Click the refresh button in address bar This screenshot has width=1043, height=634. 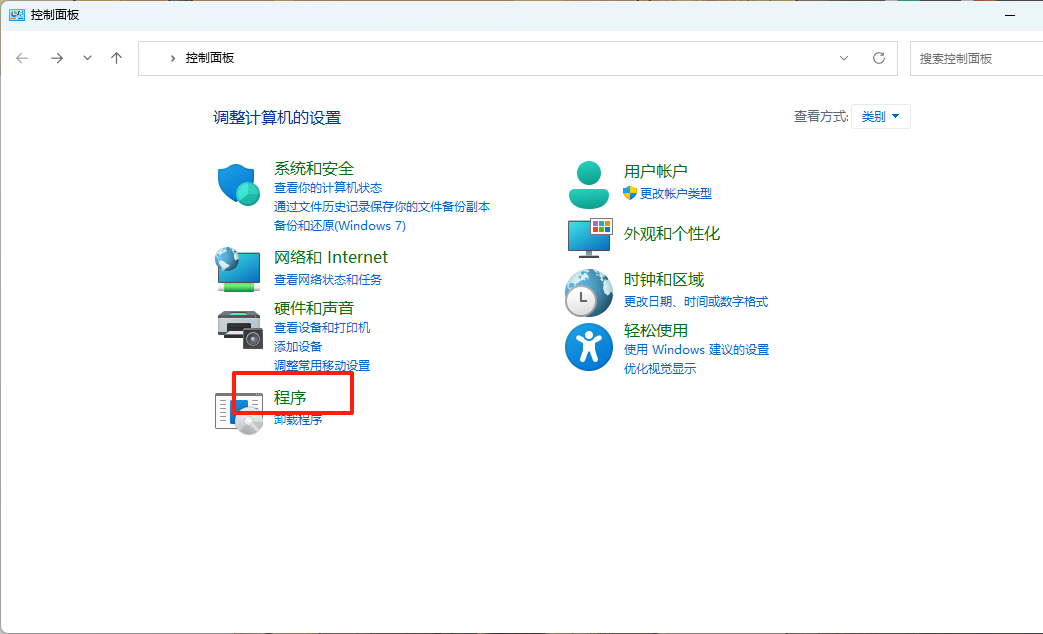point(879,58)
